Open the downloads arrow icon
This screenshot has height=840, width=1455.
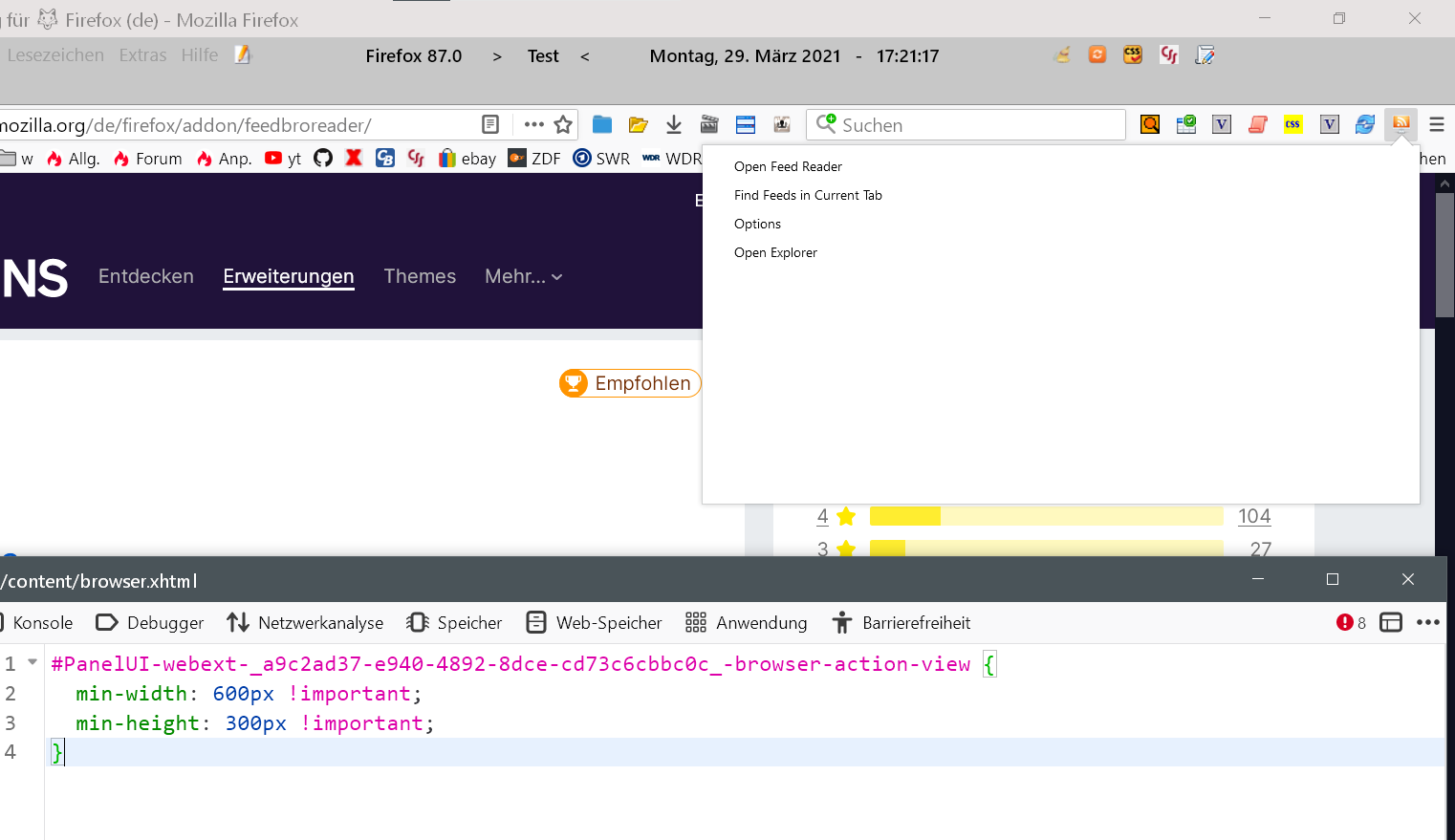click(674, 124)
